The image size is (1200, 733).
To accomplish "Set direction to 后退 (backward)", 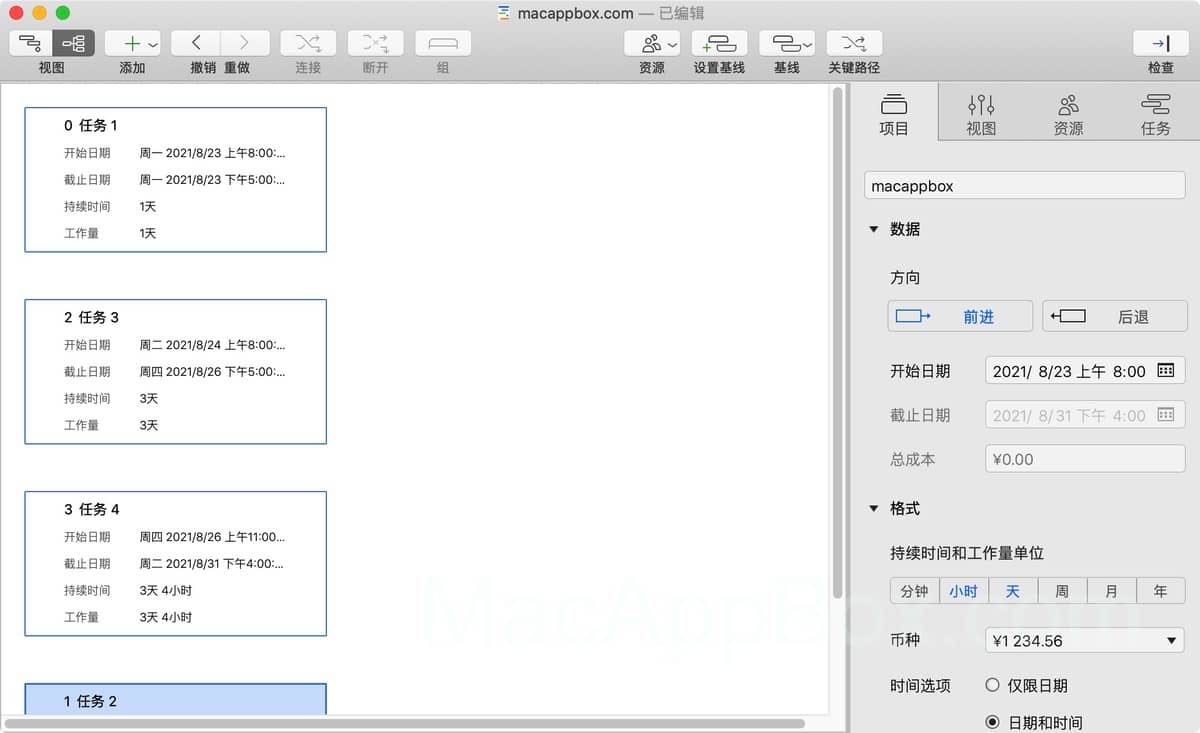I will pos(1114,317).
